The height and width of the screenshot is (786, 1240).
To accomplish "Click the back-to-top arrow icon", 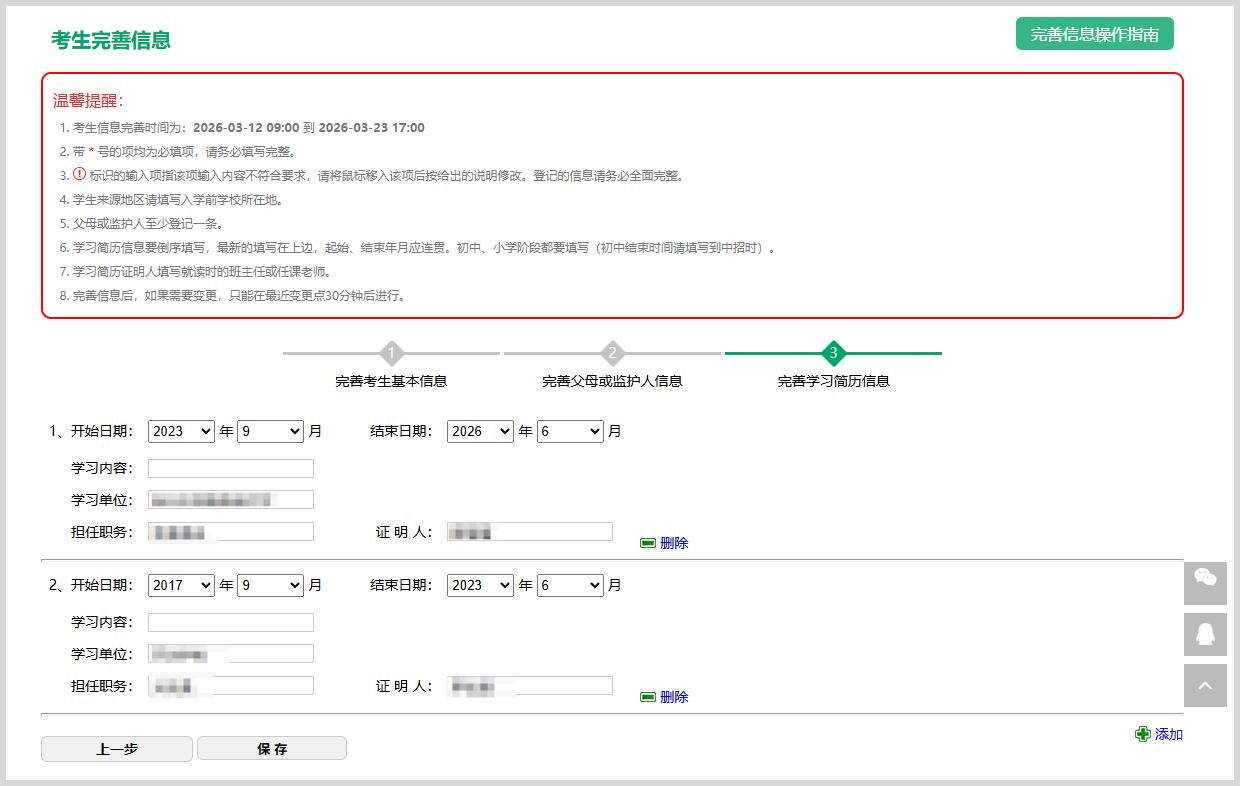I will point(1205,685).
